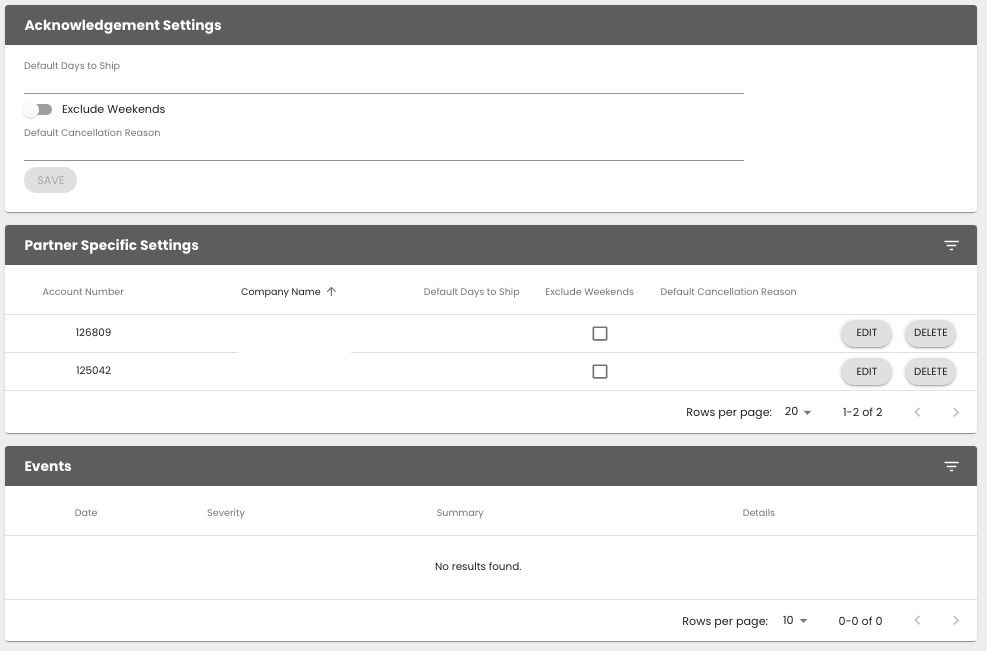Open filter icon in Events header

(951, 467)
